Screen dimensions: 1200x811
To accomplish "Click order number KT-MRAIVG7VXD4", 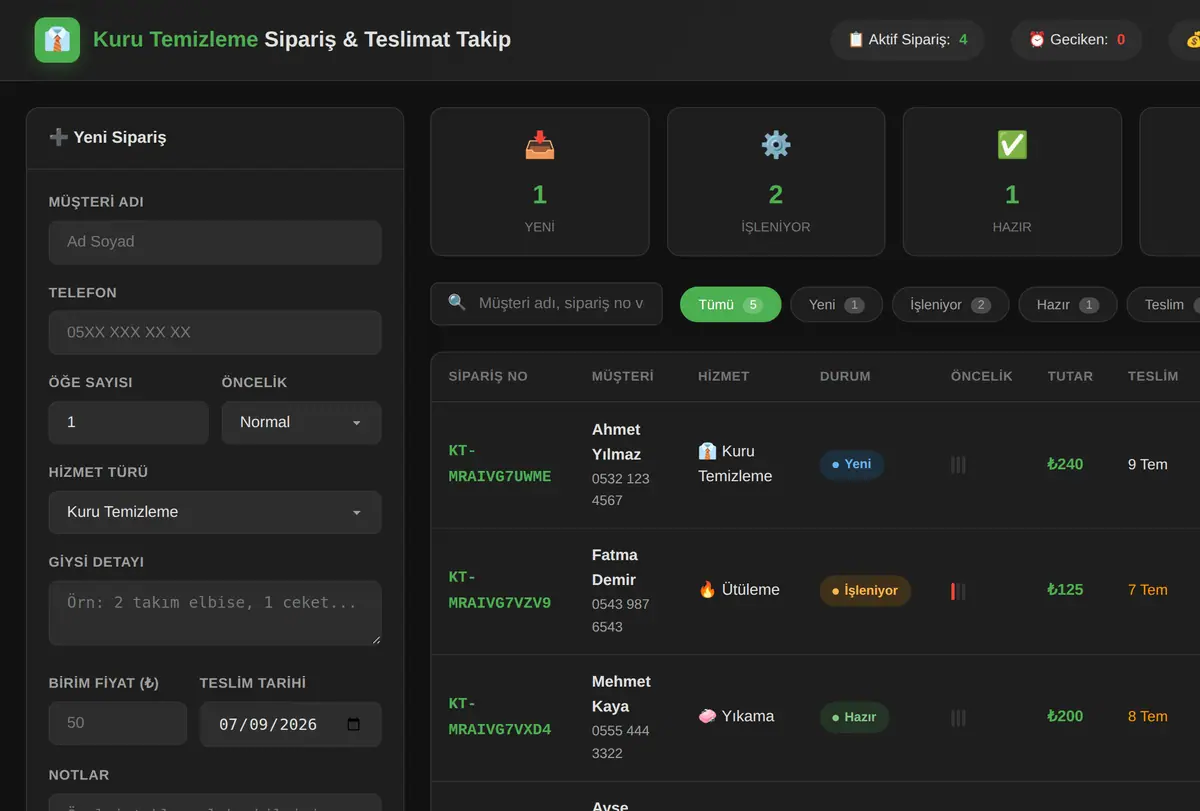I will [500, 716].
